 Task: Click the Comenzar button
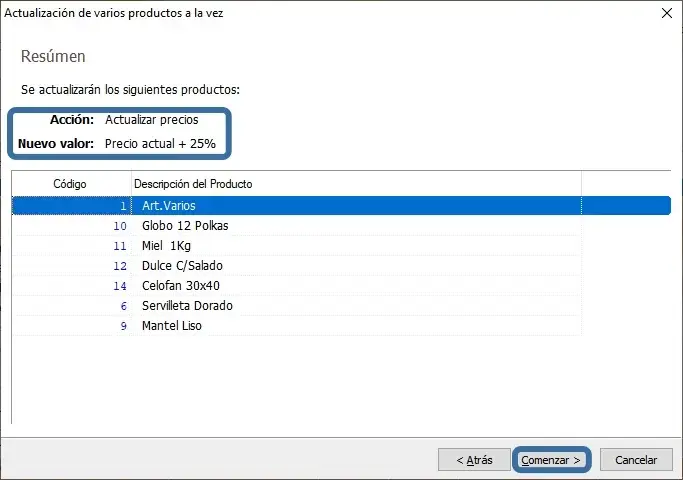(551, 460)
